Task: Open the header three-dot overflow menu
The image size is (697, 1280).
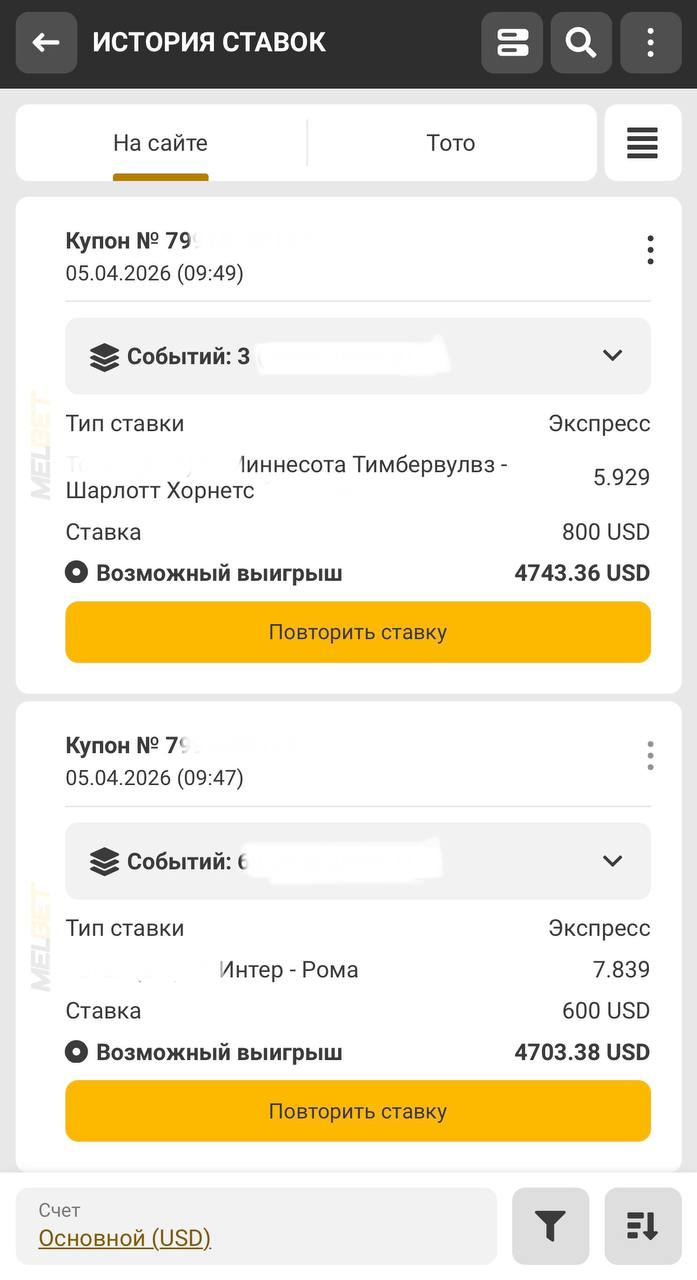Action: [650, 43]
